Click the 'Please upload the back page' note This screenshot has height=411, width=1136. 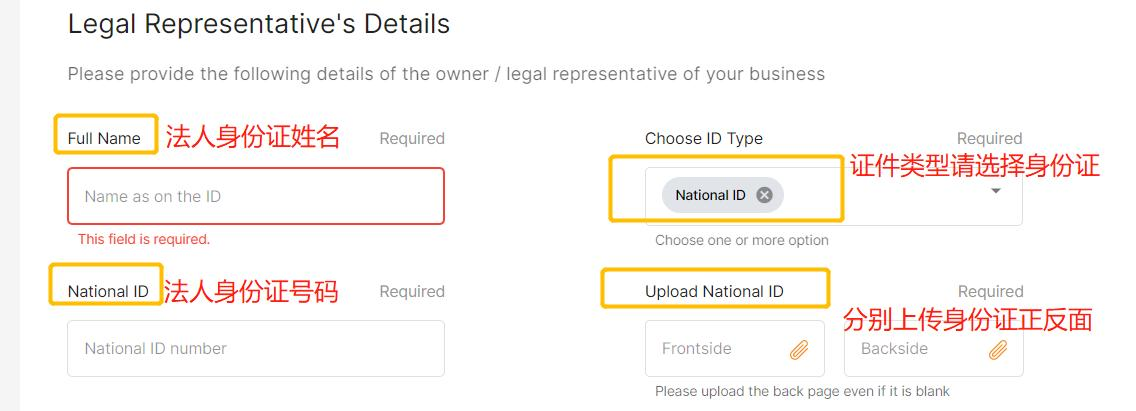pos(802,391)
